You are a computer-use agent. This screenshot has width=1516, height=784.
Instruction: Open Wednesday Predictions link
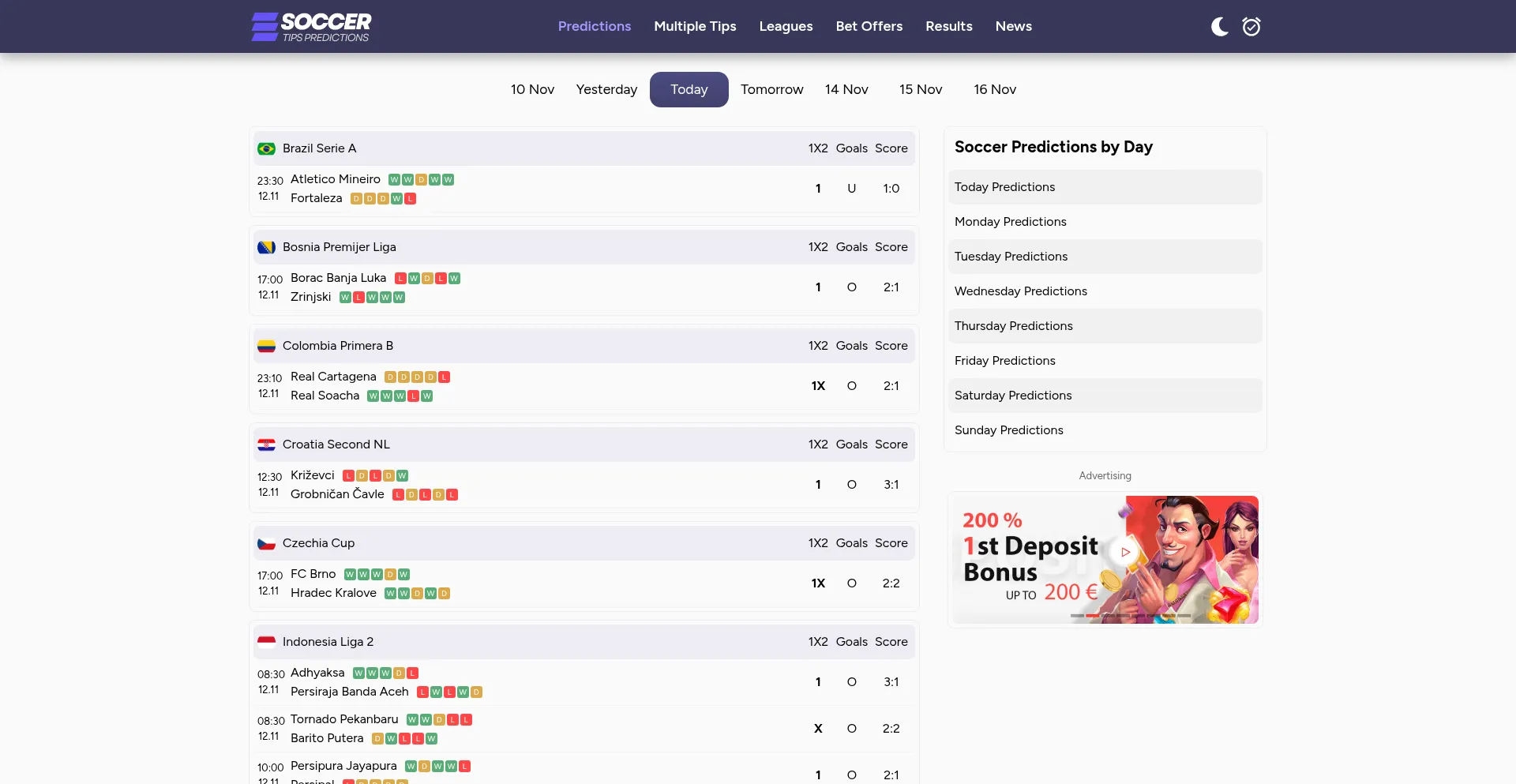coord(1020,291)
